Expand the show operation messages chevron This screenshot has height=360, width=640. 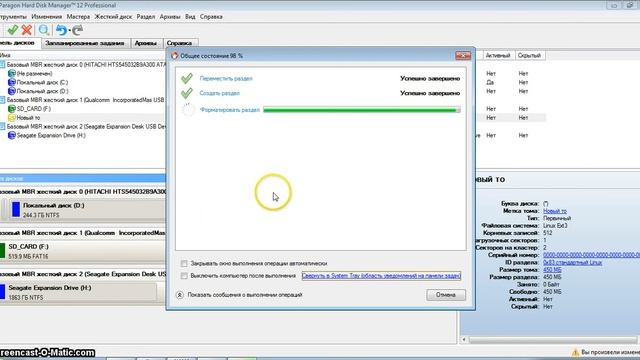(x=180, y=295)
